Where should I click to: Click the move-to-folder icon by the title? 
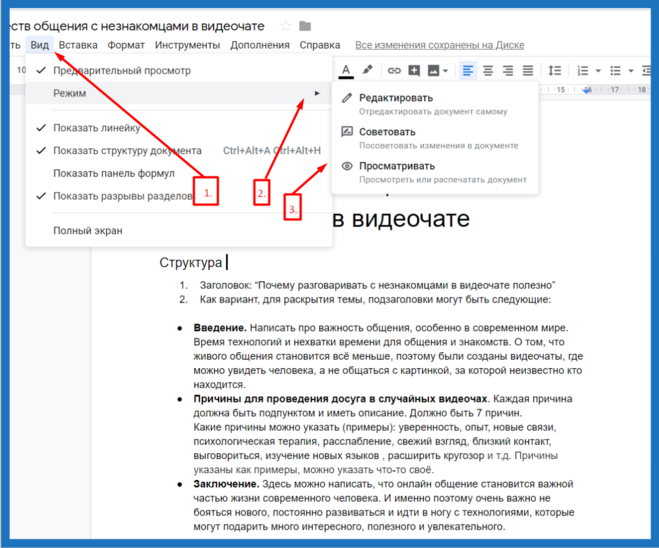[x=306, y=25]
